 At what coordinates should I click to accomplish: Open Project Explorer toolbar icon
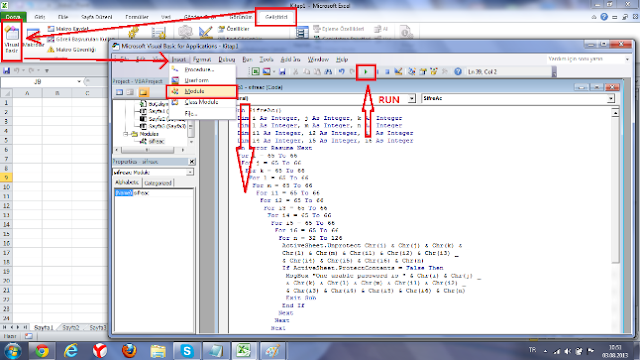point(411,72)
